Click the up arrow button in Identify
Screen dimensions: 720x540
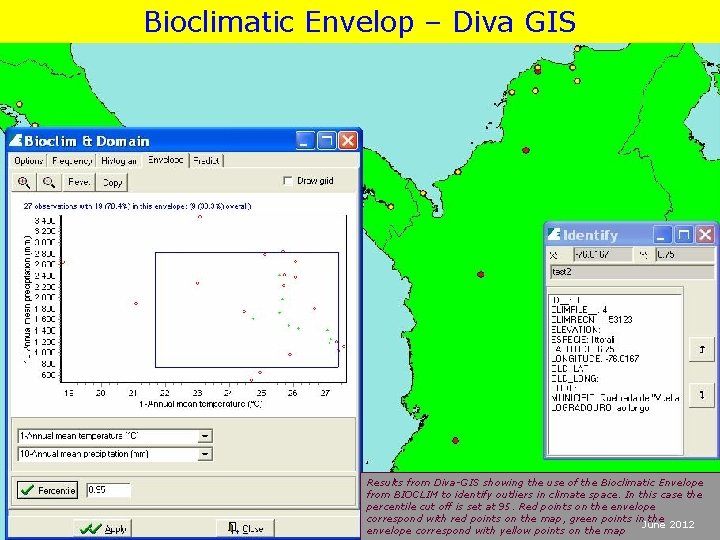tap(702, 349)
